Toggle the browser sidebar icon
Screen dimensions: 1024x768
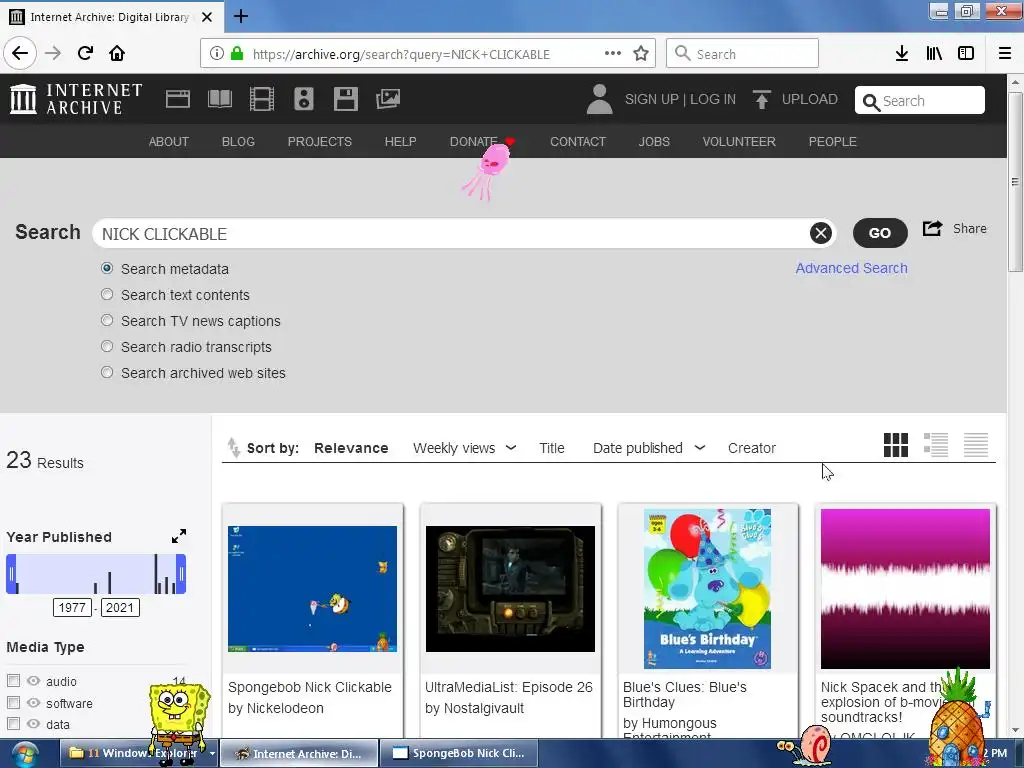click(966, 54)
